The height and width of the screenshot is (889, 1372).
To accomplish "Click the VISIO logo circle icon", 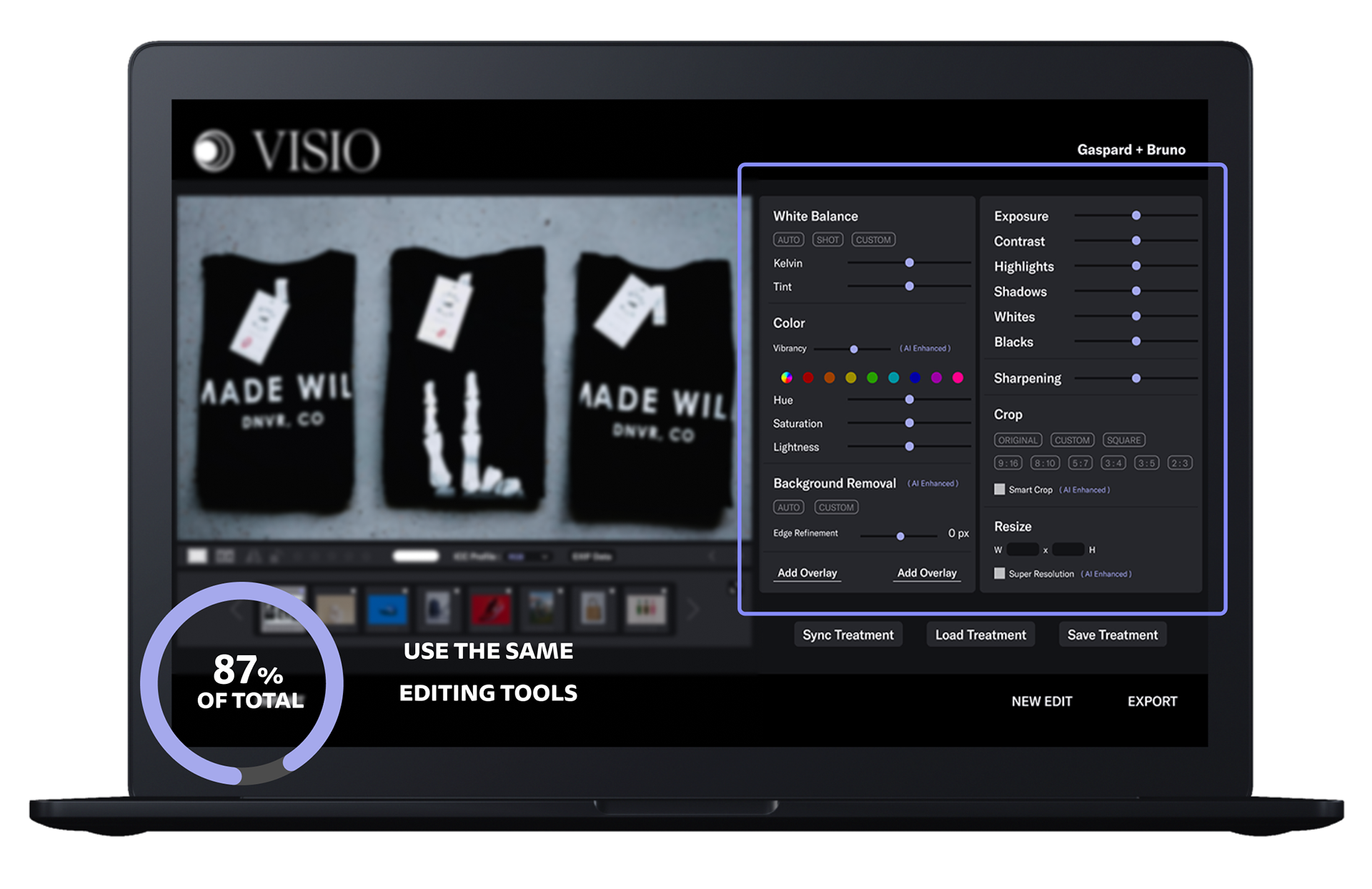I will (214, 151).
